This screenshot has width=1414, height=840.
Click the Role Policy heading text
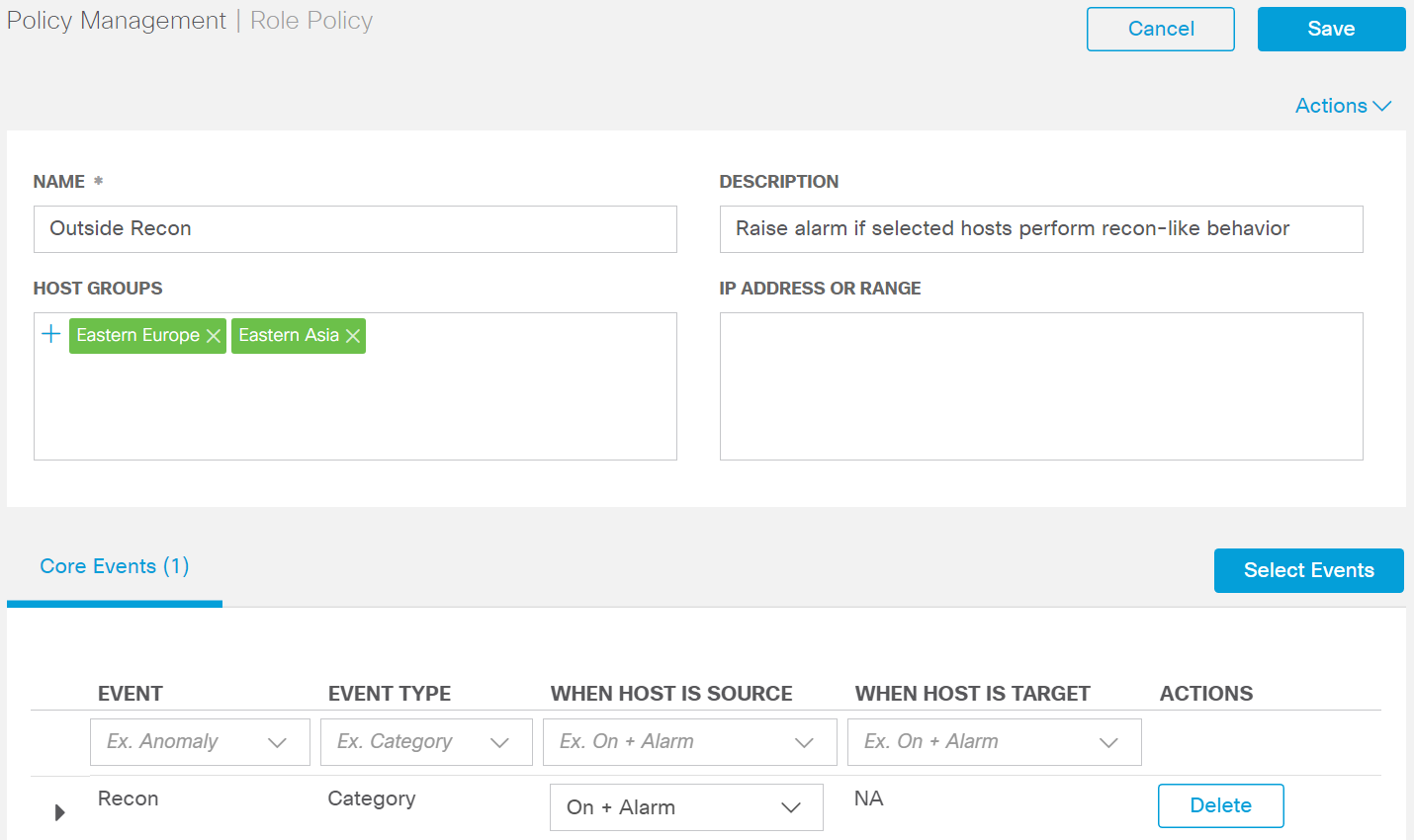(311, 21)
